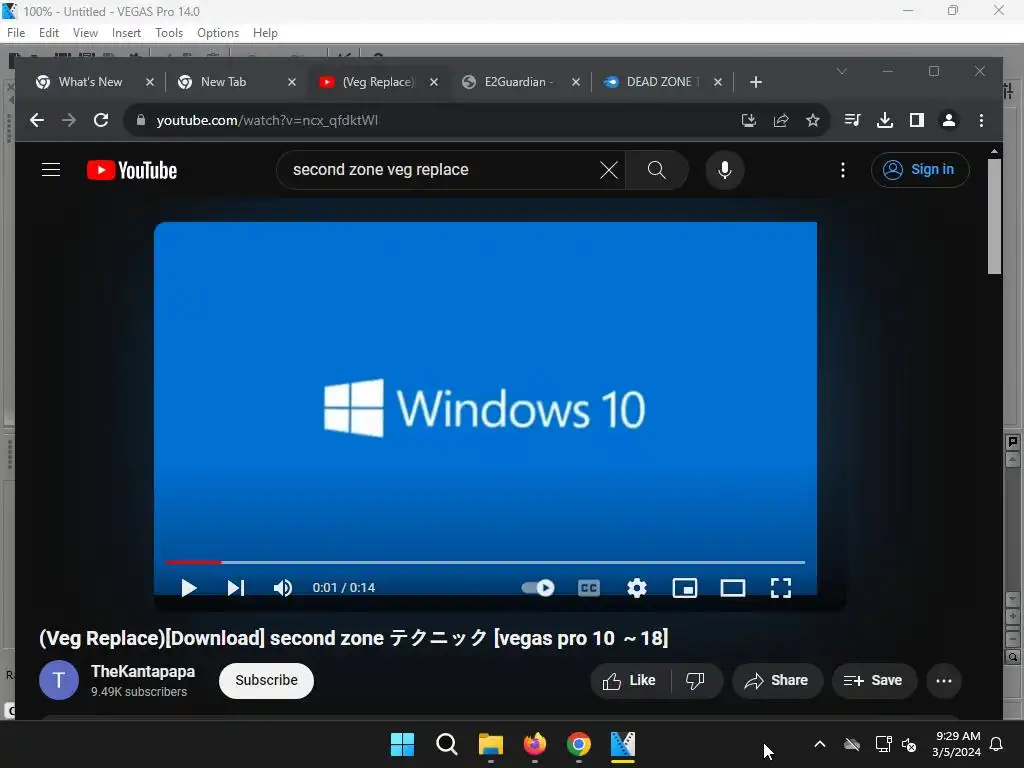Image resolution: width=1024 pixels, height=768 pixels.
Task: Open VEGAS Pro Options menu
Action: (x=217, y=33)
